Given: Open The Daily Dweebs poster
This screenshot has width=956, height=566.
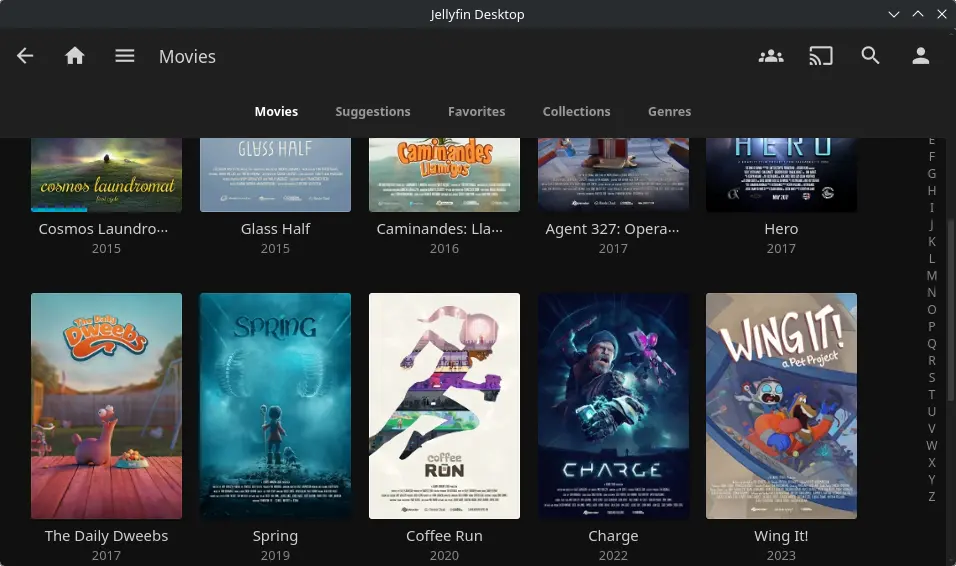Looking at the screenshot, I should (106, 406).
